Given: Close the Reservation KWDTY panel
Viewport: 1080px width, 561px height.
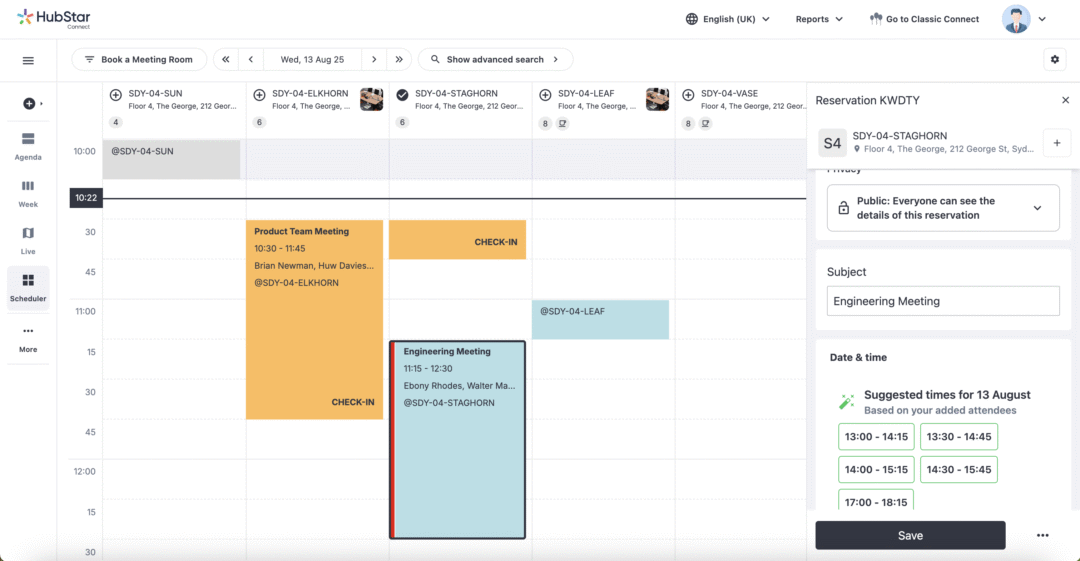Looking at the screenshot, I should 1066,100.
